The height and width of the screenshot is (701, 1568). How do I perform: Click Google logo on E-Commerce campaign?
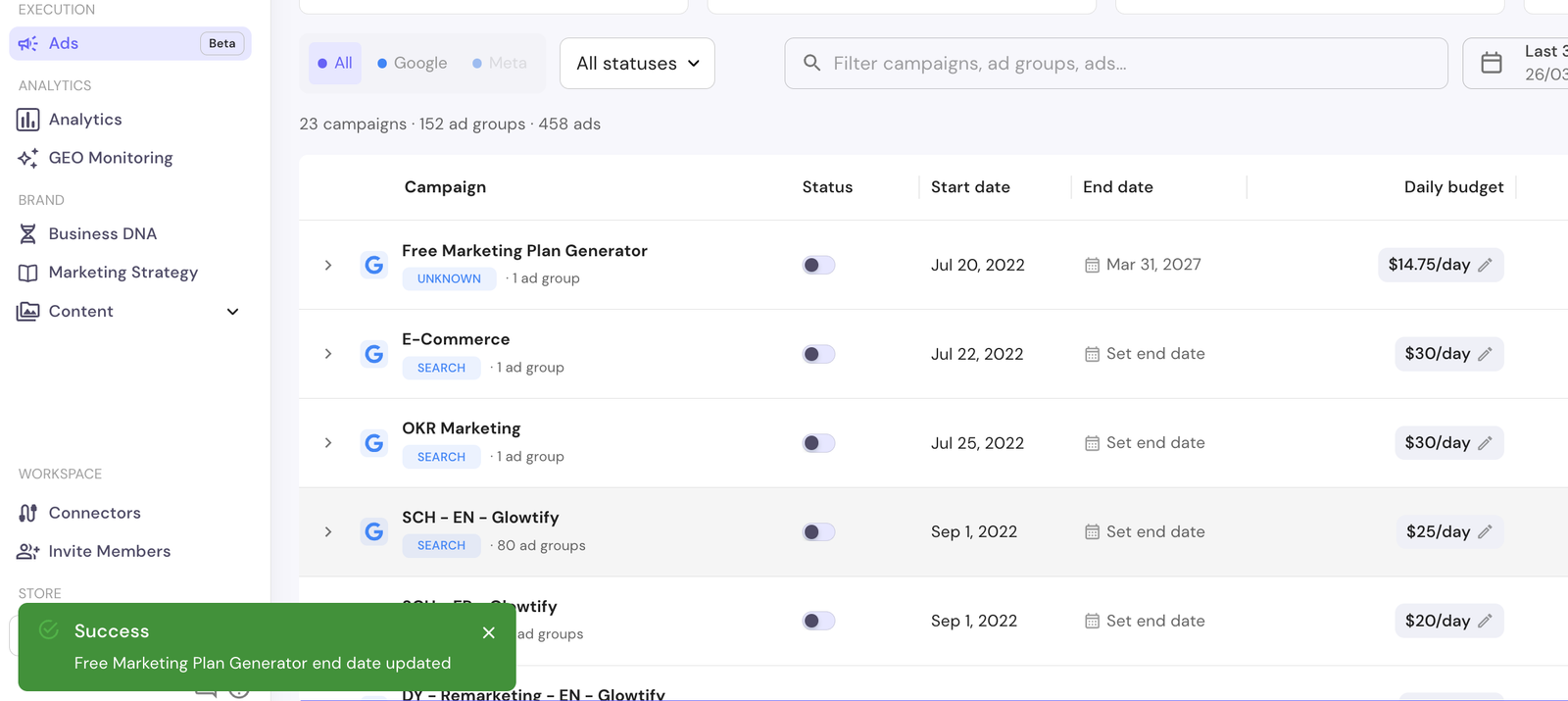(x=373, y=354)
